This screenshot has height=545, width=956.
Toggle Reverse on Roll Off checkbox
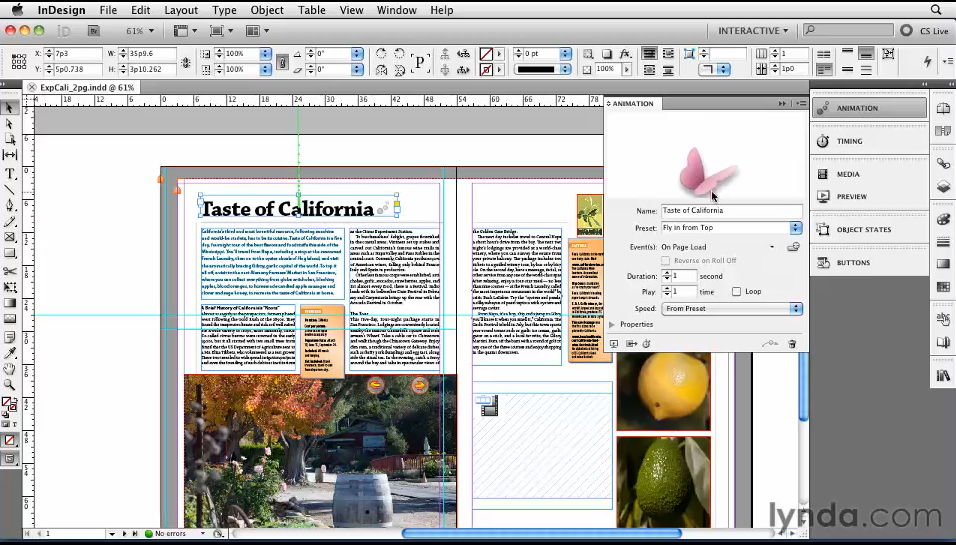tap(666, 260)
